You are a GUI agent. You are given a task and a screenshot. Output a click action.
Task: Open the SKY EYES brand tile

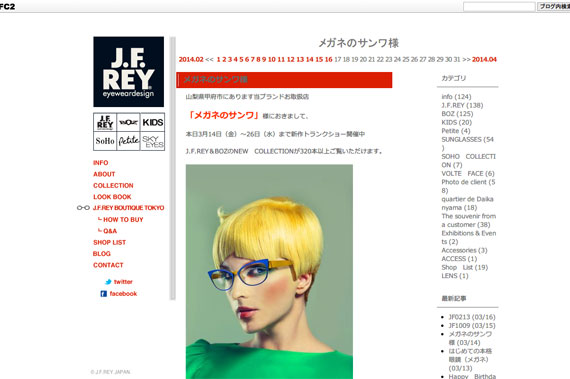point(153,141)
